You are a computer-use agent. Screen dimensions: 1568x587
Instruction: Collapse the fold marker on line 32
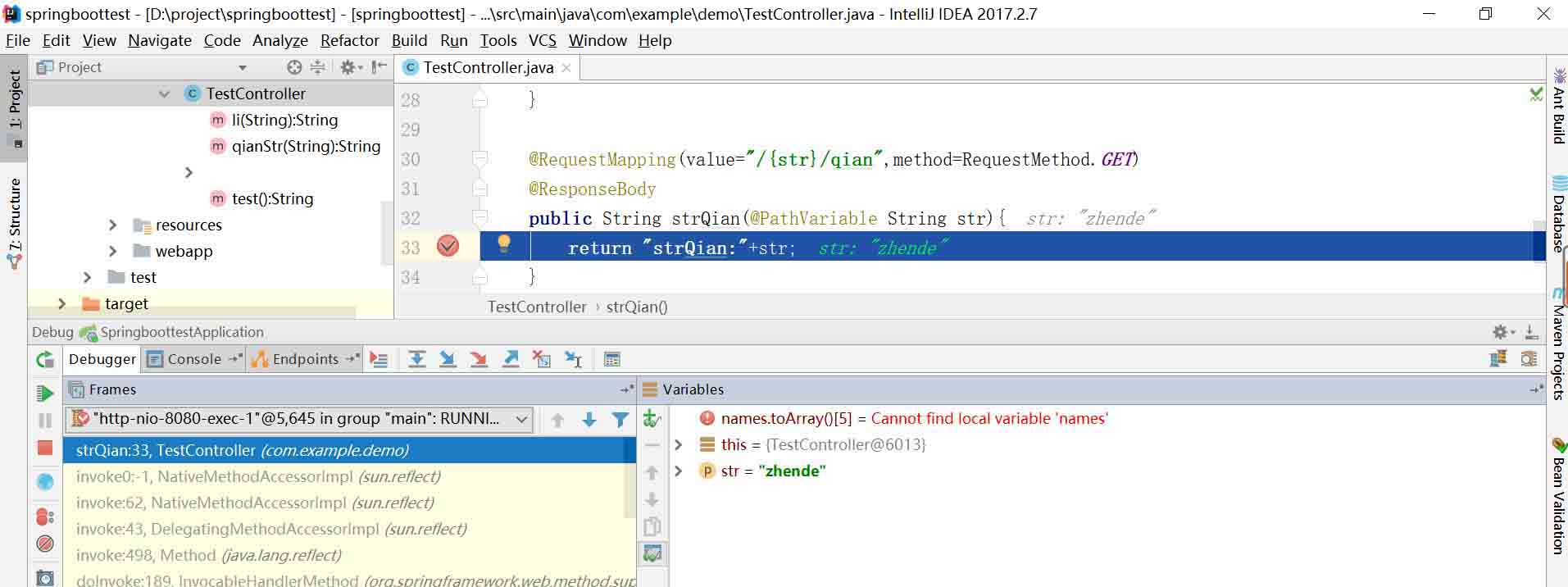point(480,218)
